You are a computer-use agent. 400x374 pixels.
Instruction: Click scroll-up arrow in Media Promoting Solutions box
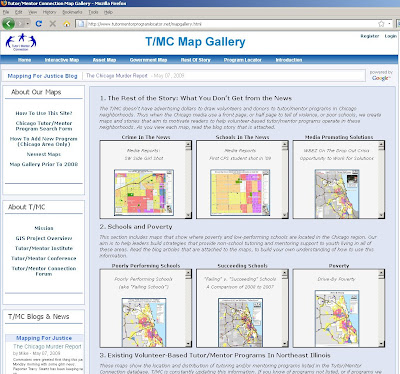(381, 144)
